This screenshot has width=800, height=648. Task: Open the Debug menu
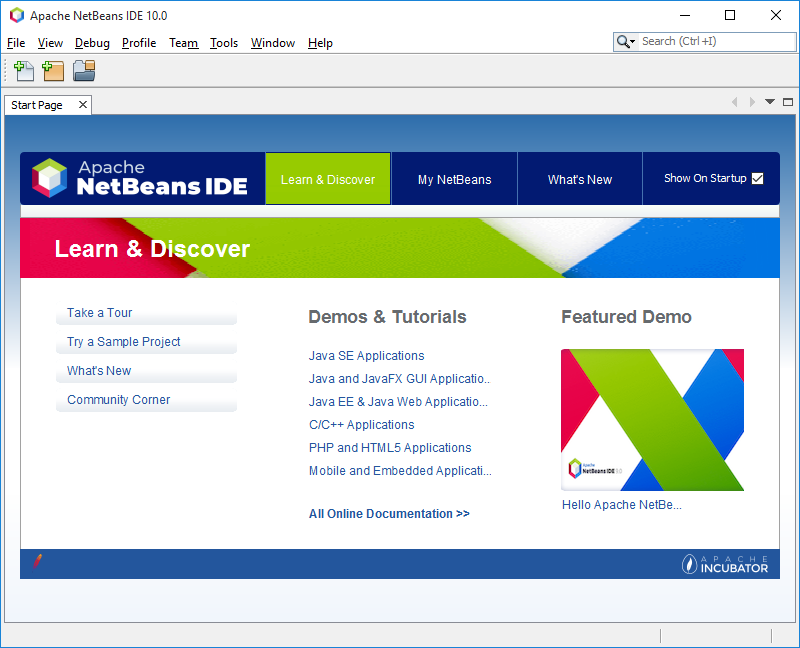coord(92,43)
